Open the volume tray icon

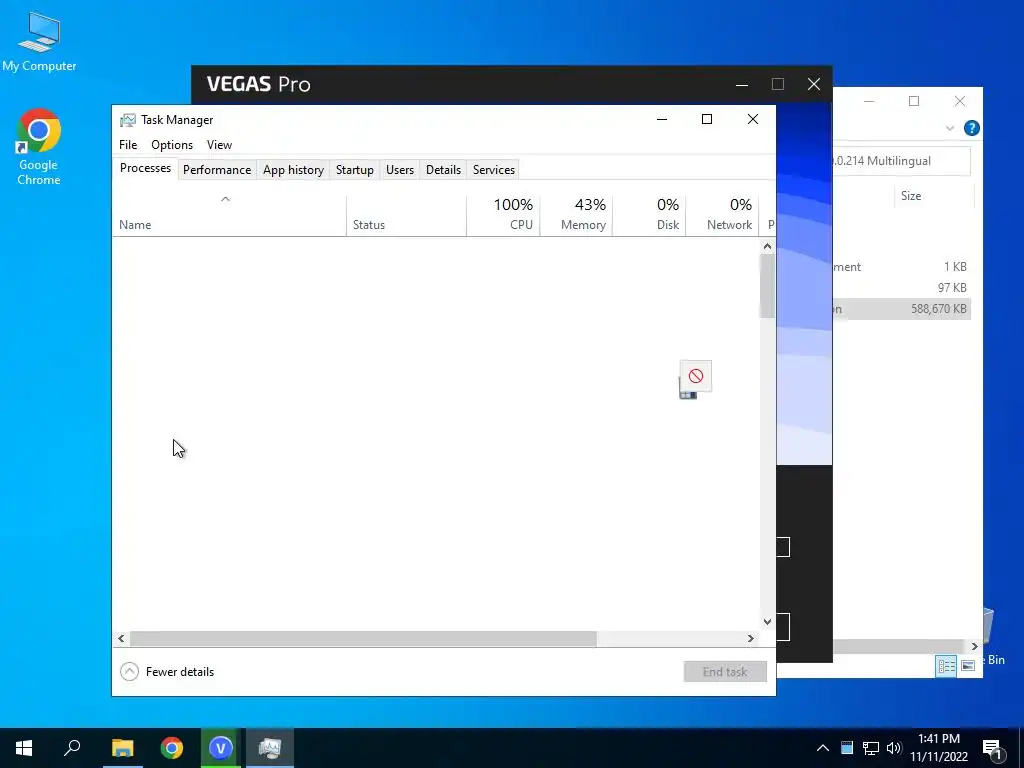tap(894, 748)
